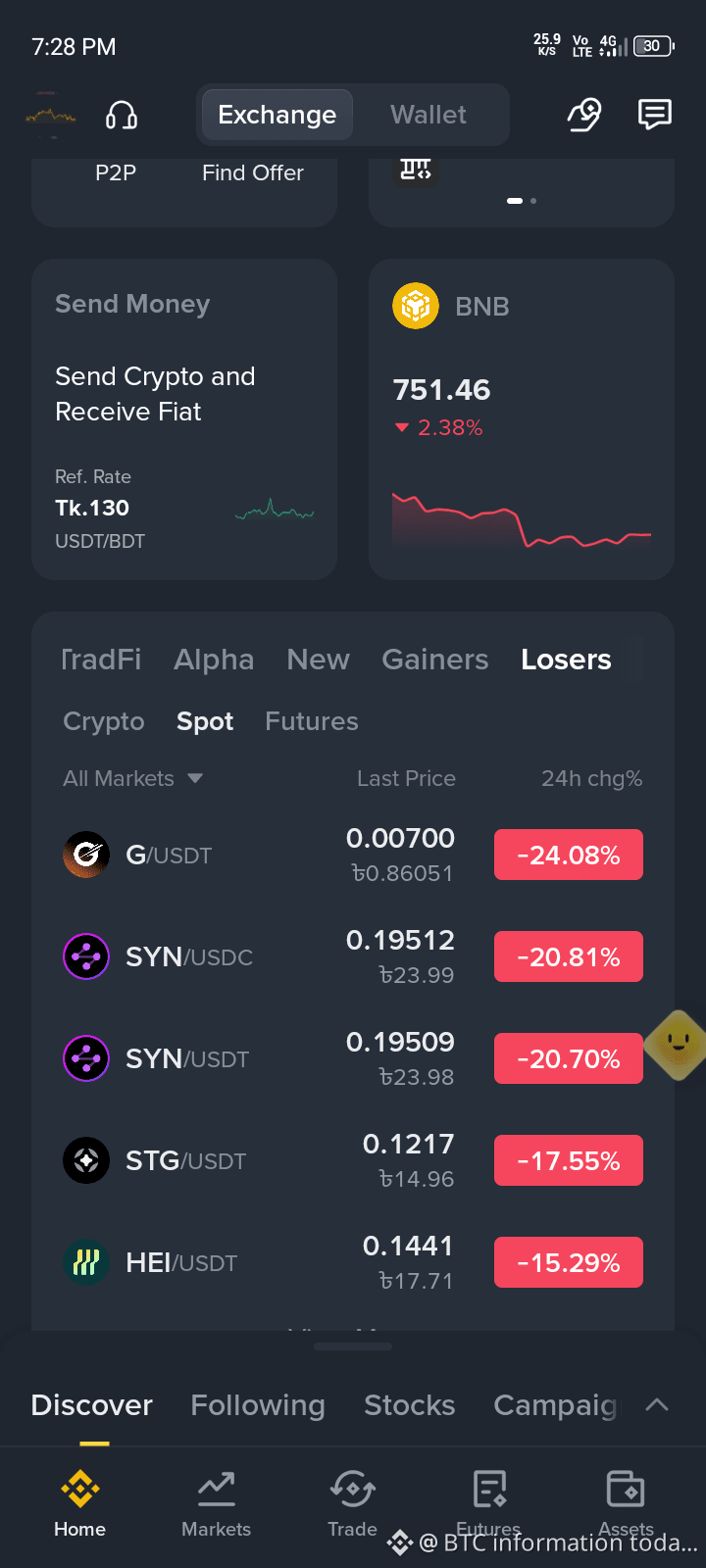Open the BNB coin card
Screen dimensions: 706x1568
[x=522, y=419]
